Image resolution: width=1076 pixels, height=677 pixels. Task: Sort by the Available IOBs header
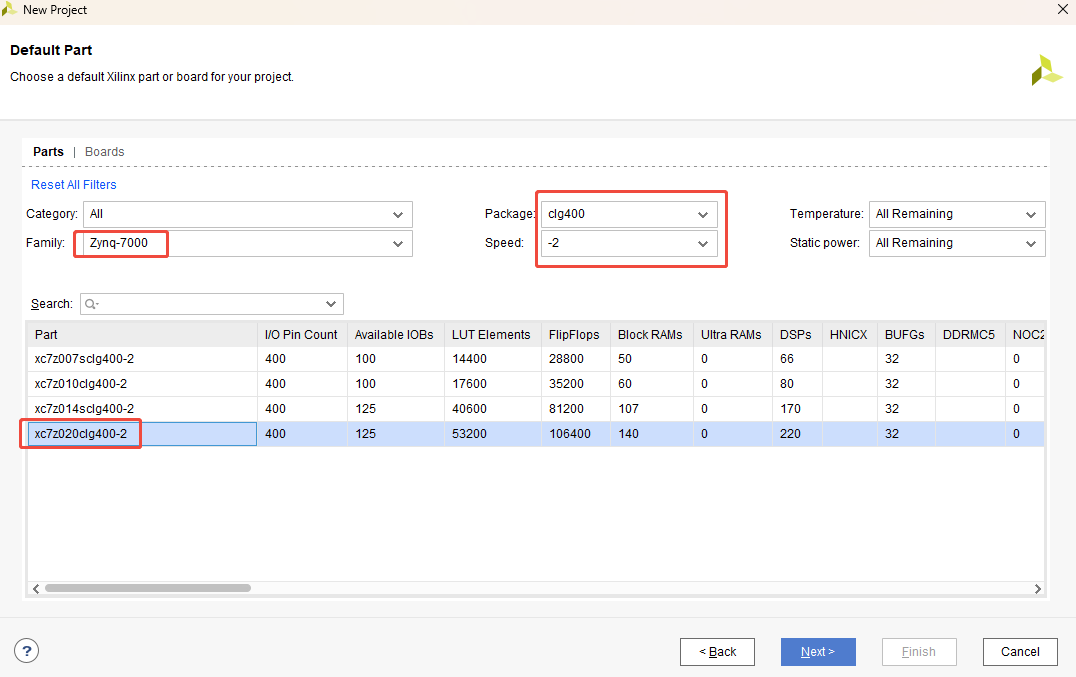tap(395, 335)
